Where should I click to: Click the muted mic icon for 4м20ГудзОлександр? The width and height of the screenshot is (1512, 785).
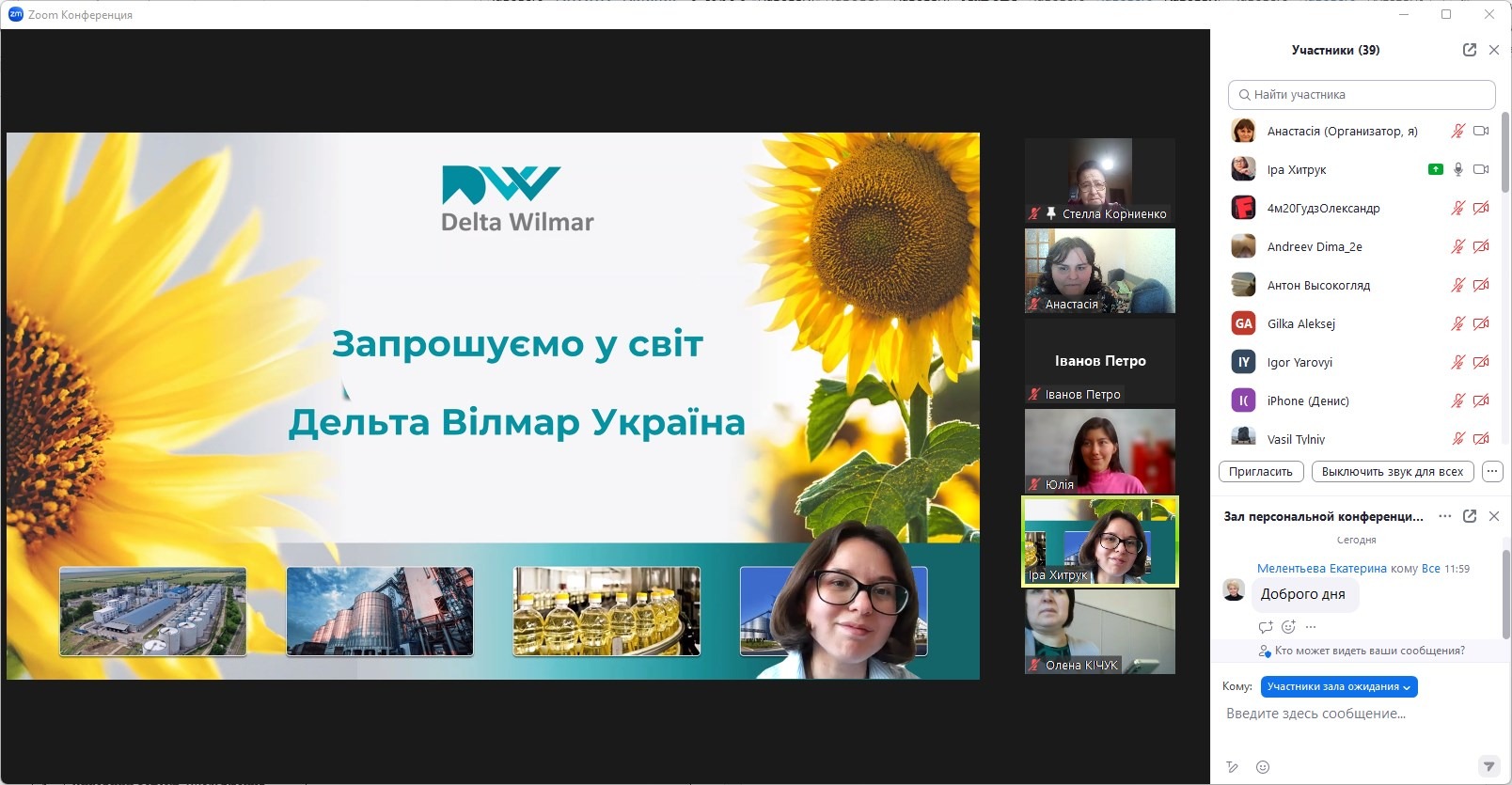pos(1457,209)
